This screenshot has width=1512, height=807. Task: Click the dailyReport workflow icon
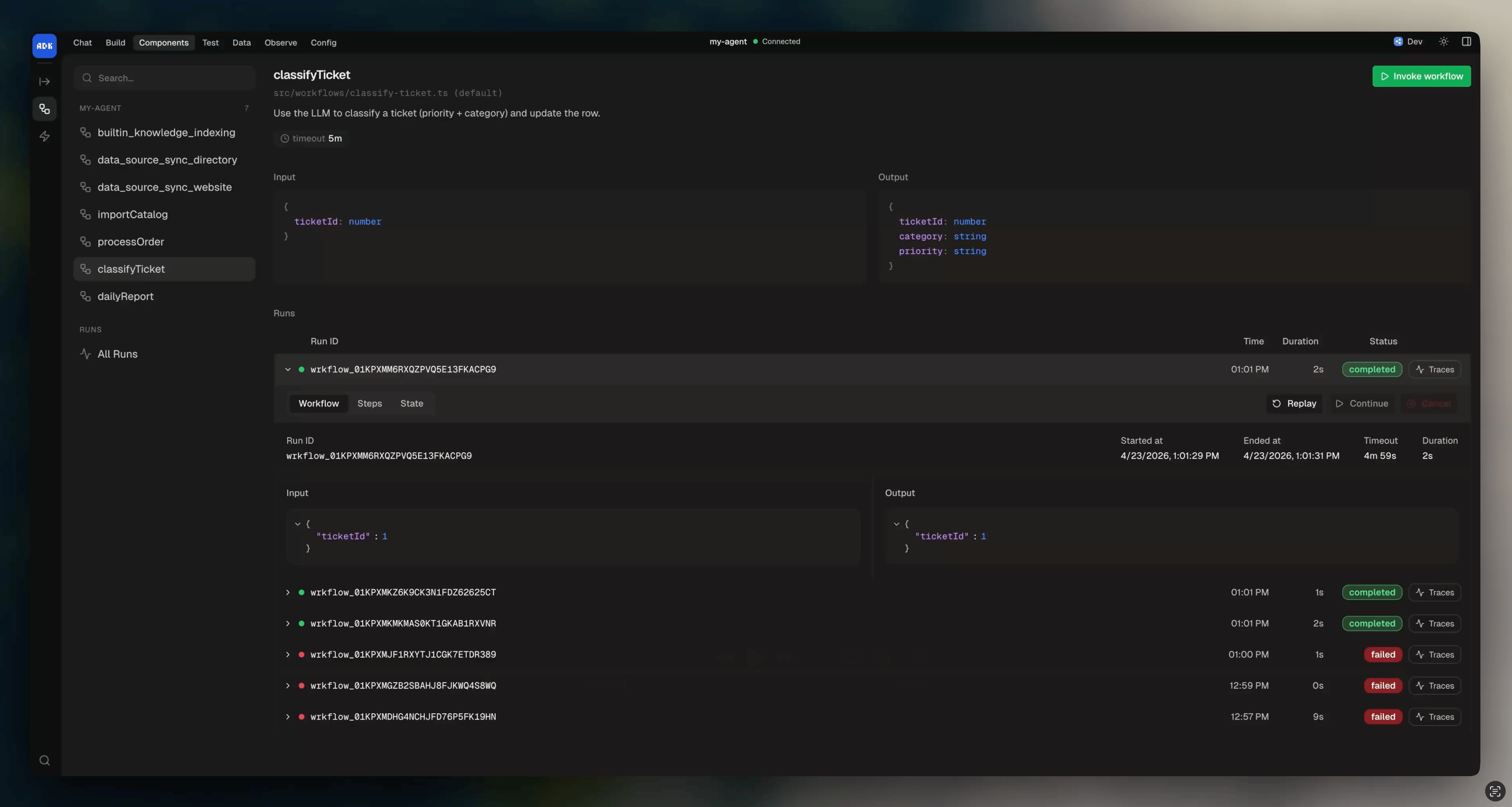click(85, 296)
